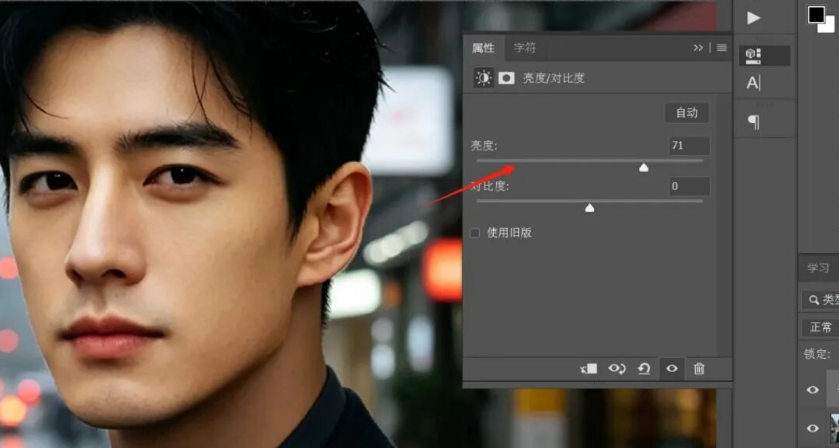The width and height of the screenshot is (839, 448).
Task: Click the 对比度 contrast slider handle
Action: [x=590, y=208]
